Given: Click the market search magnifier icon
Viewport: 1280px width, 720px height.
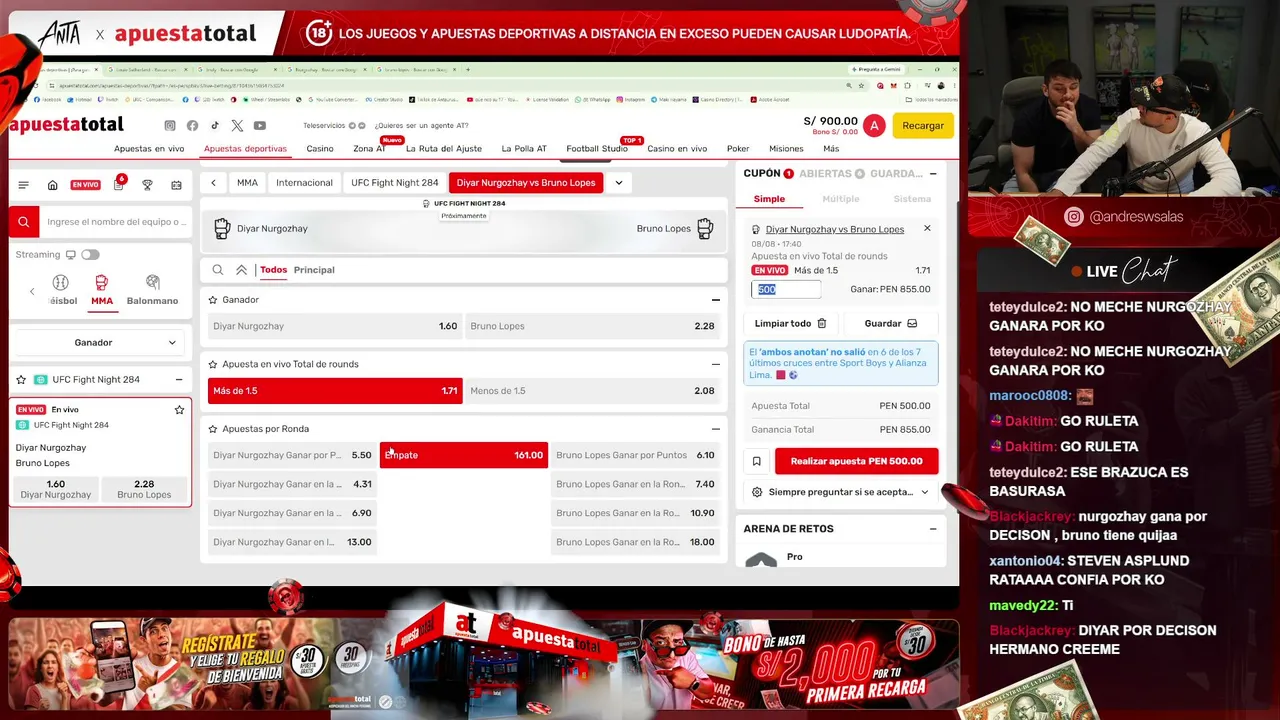Looking at the screenshot, I should 218,270.
